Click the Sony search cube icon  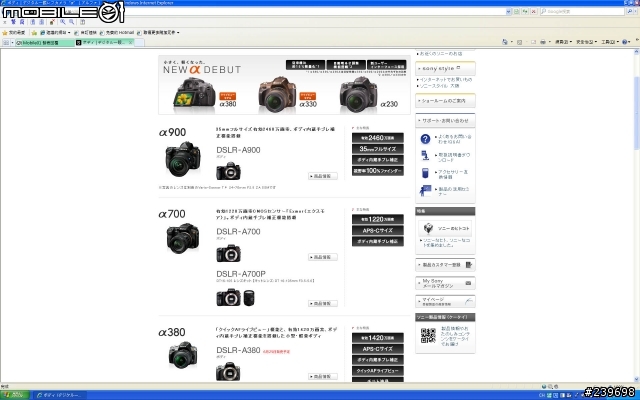pos(428,228)
